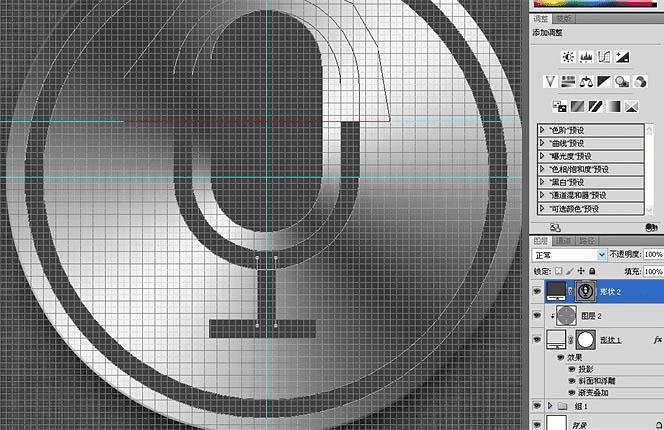Click the folder icon of 组 1
This screenshot has height=430, width=664.
(562, 406)
